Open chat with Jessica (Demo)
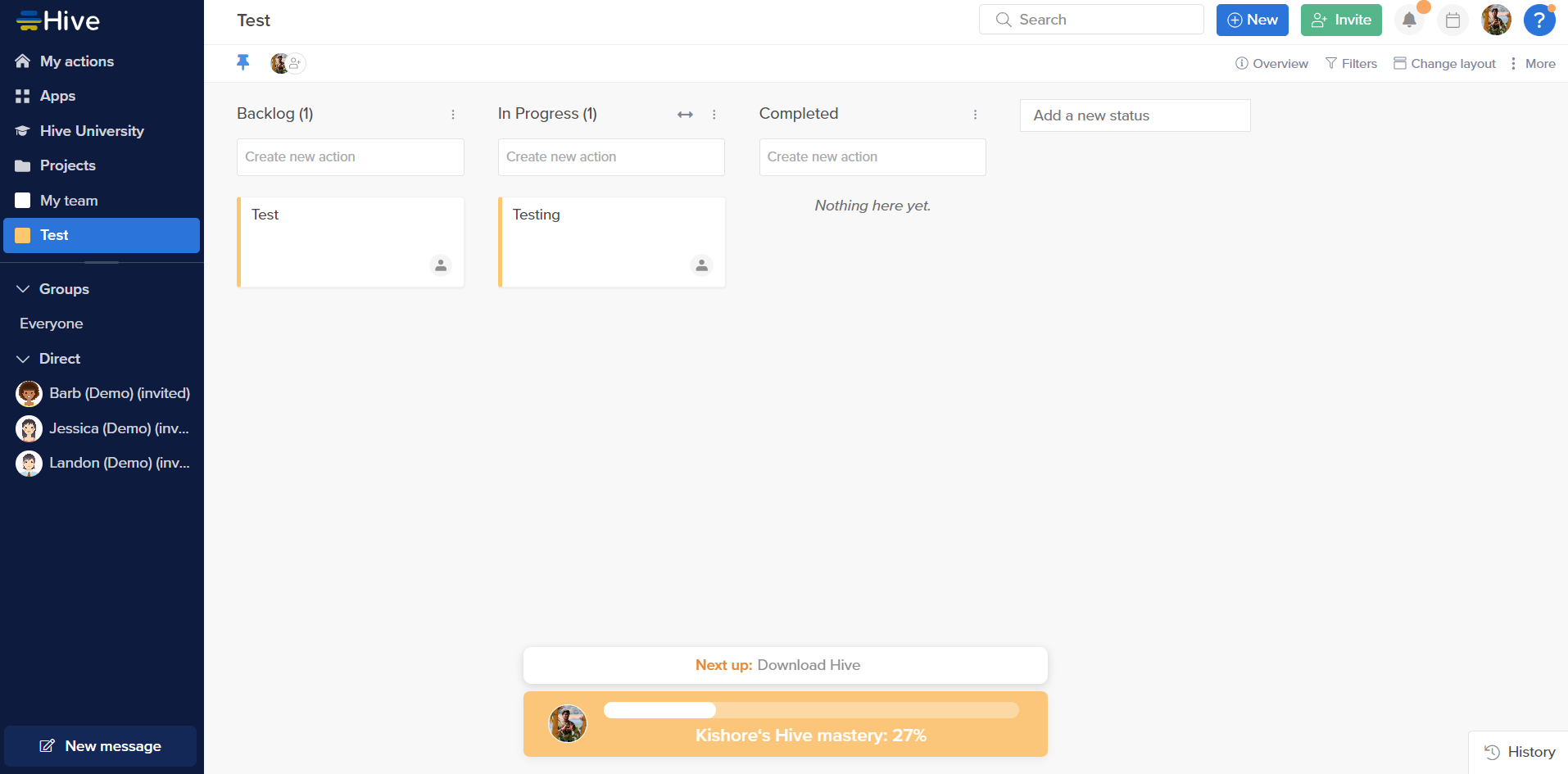Image resolution: width=1568 pixels, height=774 pixels. pyautogui.click(x=102, y=428)
